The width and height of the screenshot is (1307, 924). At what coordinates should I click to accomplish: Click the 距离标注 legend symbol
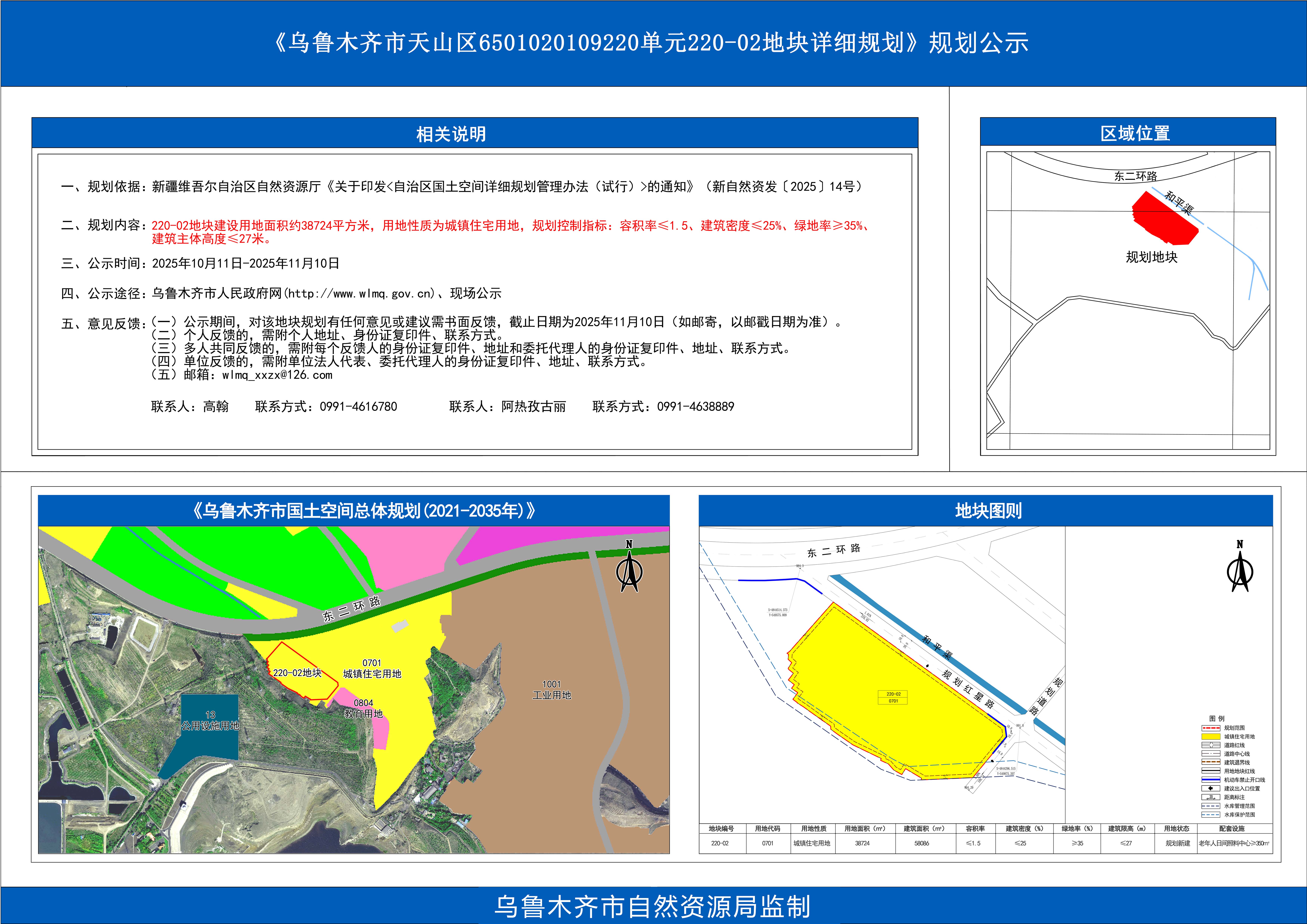click(1211, 797)
